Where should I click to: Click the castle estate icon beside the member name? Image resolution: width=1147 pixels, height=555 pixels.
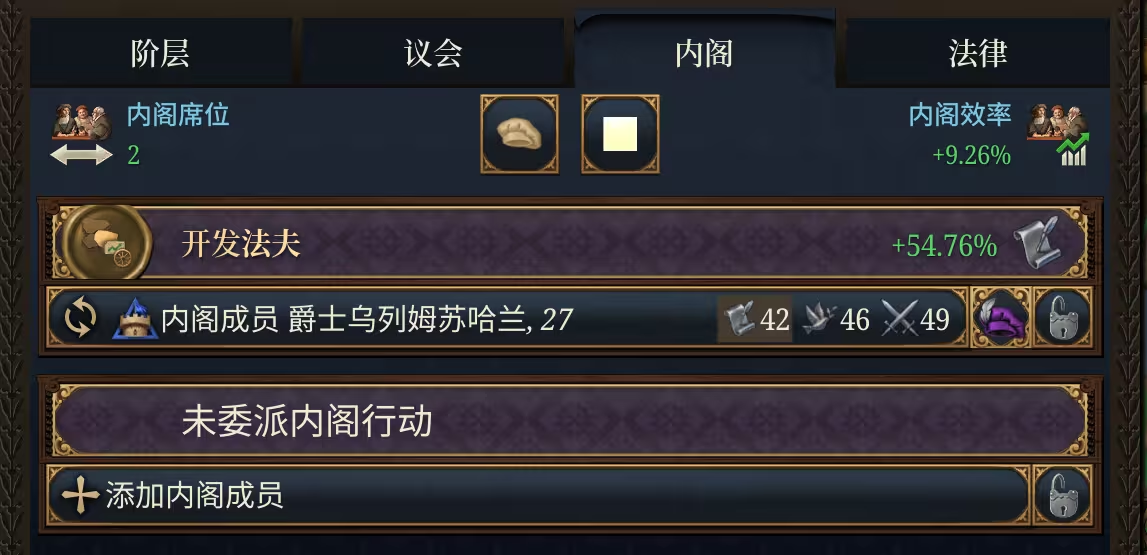coord(136,319)
